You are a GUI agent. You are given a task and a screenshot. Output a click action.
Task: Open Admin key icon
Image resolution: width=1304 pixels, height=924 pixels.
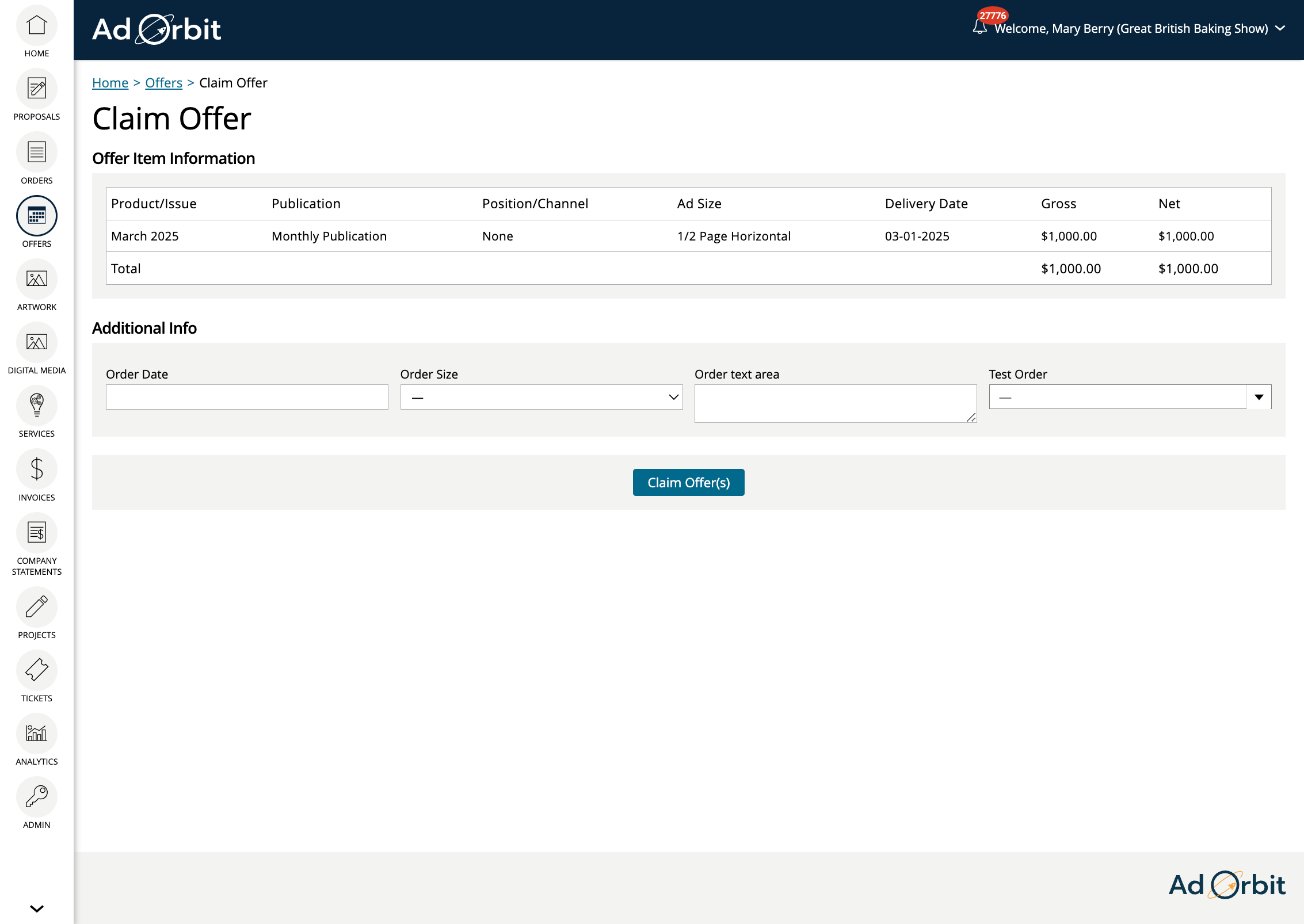coord(37,797)
